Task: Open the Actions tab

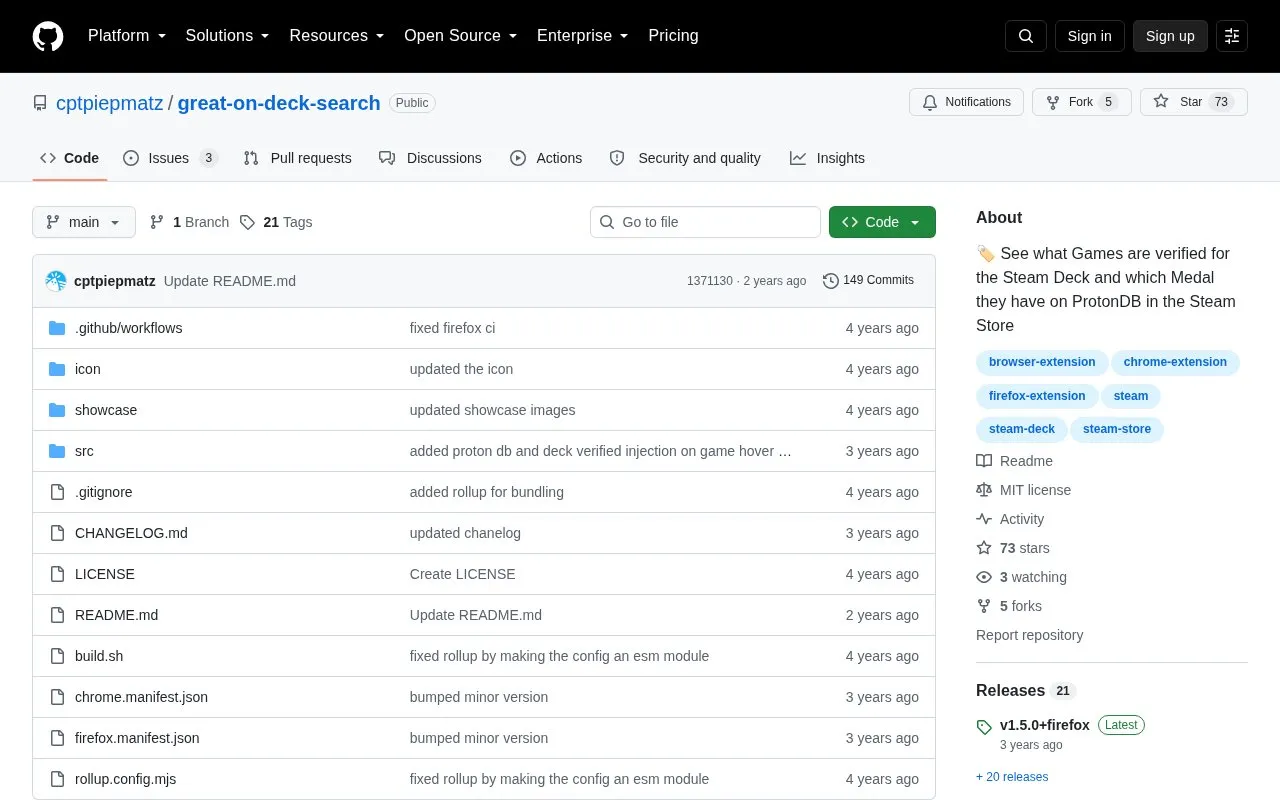Action: [x=546, y=158]
